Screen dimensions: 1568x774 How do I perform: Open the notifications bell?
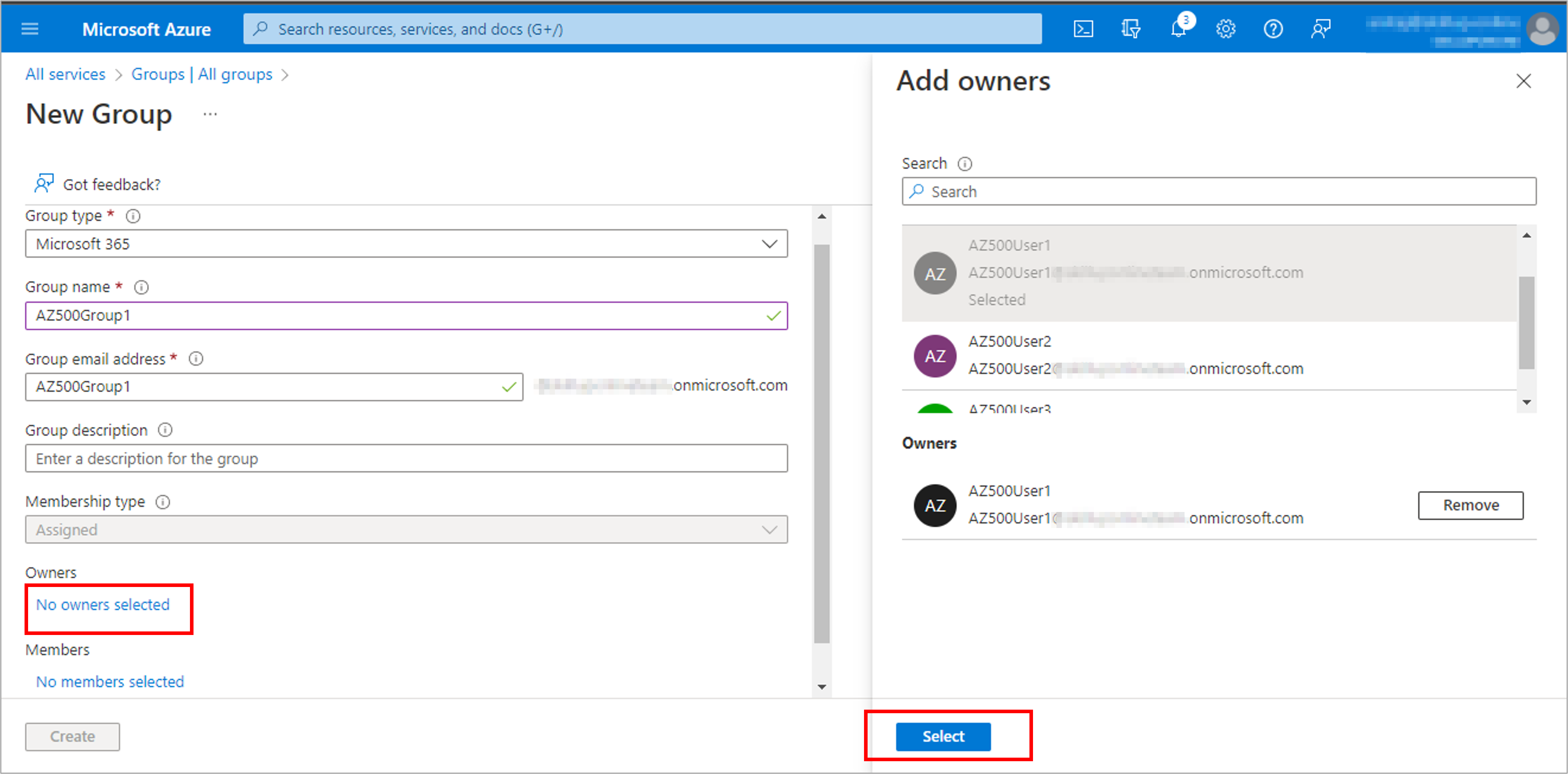click(1179, 28)
